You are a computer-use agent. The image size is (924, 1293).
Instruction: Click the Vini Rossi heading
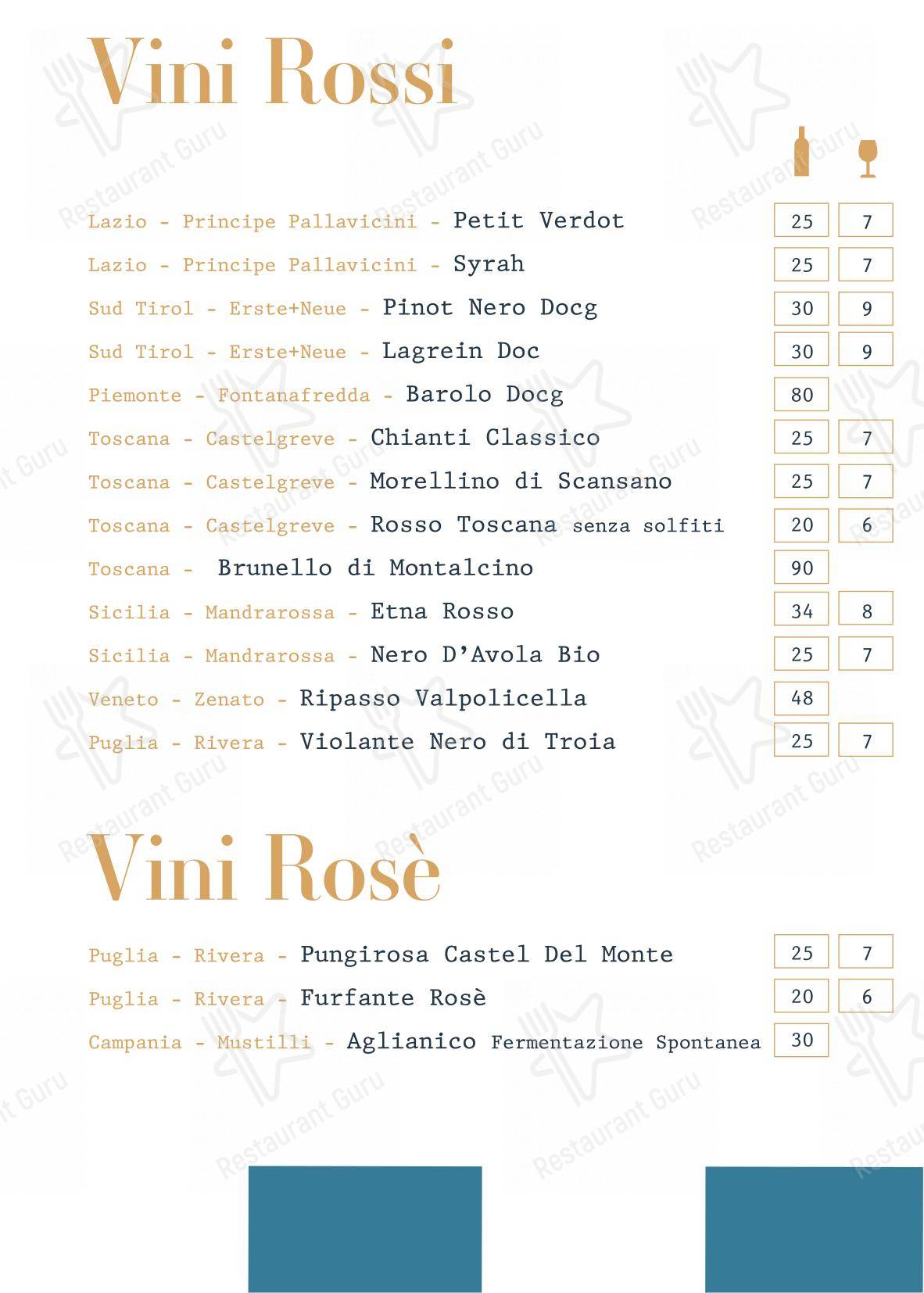pyautogui.click(x=271, y=73)
